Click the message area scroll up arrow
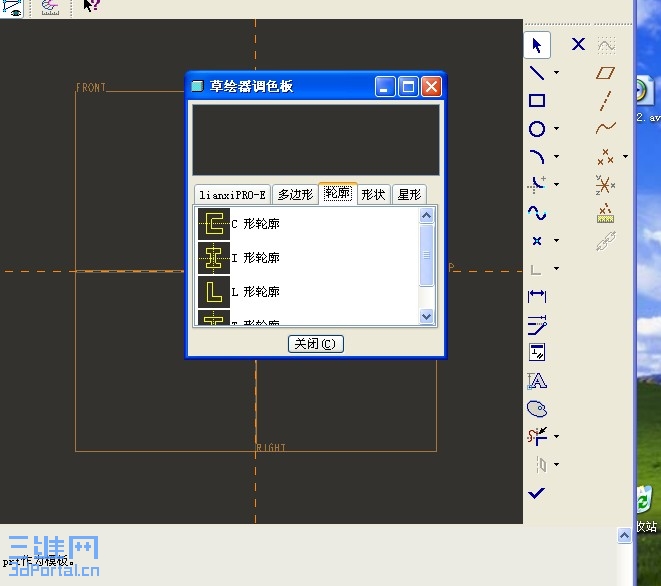The height and width of the screenshot is (586, 661). [x=624, y=535]
